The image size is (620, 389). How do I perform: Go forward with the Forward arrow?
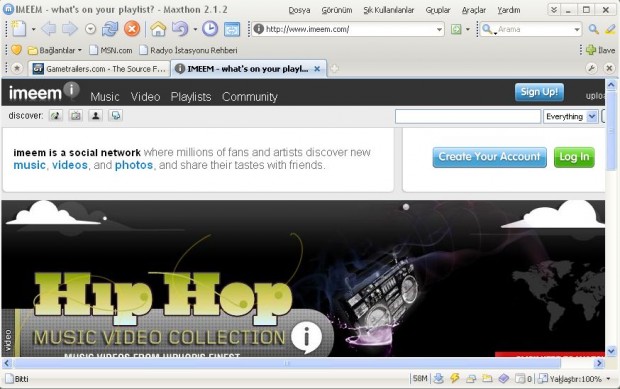(70, 29)
